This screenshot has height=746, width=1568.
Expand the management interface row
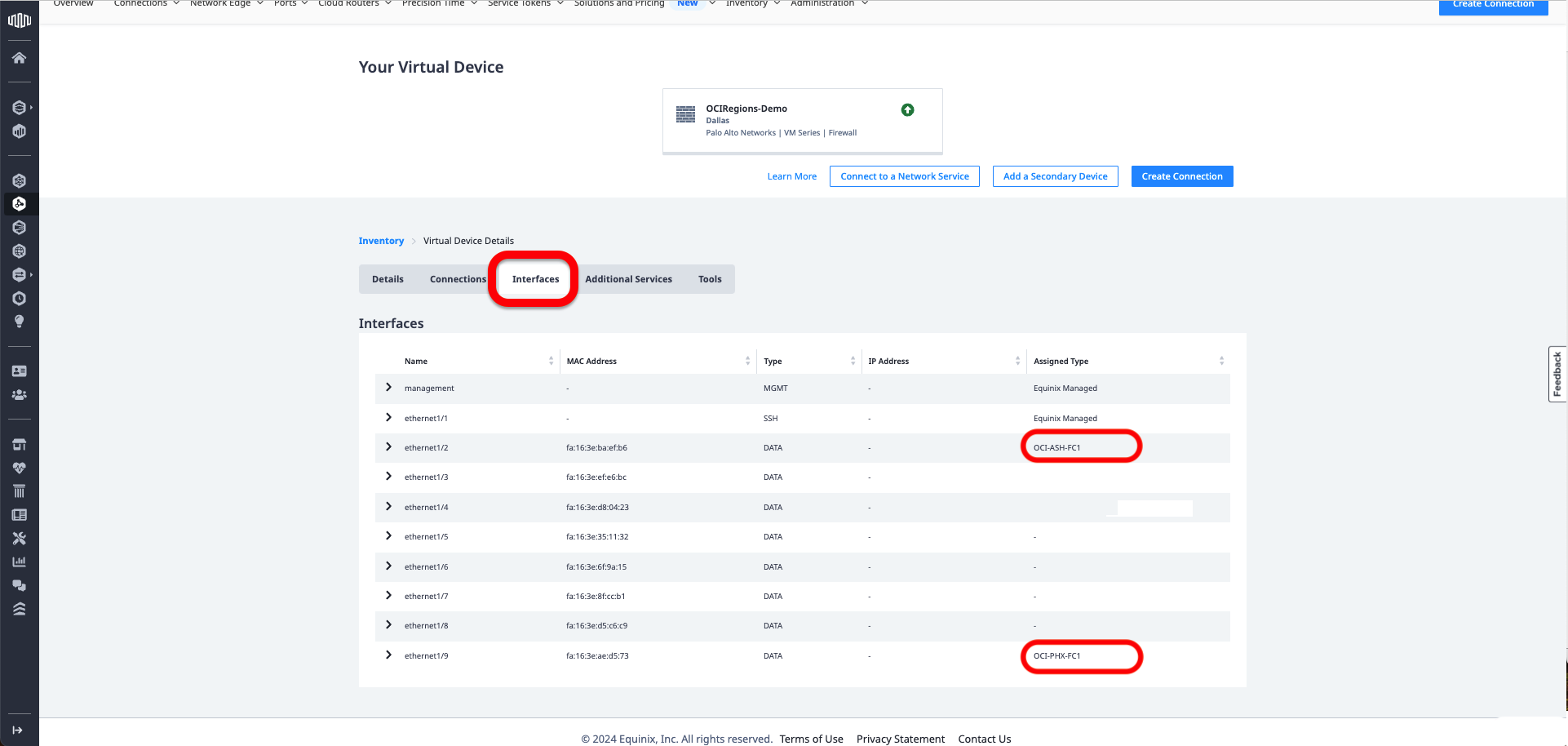point(388,388)
